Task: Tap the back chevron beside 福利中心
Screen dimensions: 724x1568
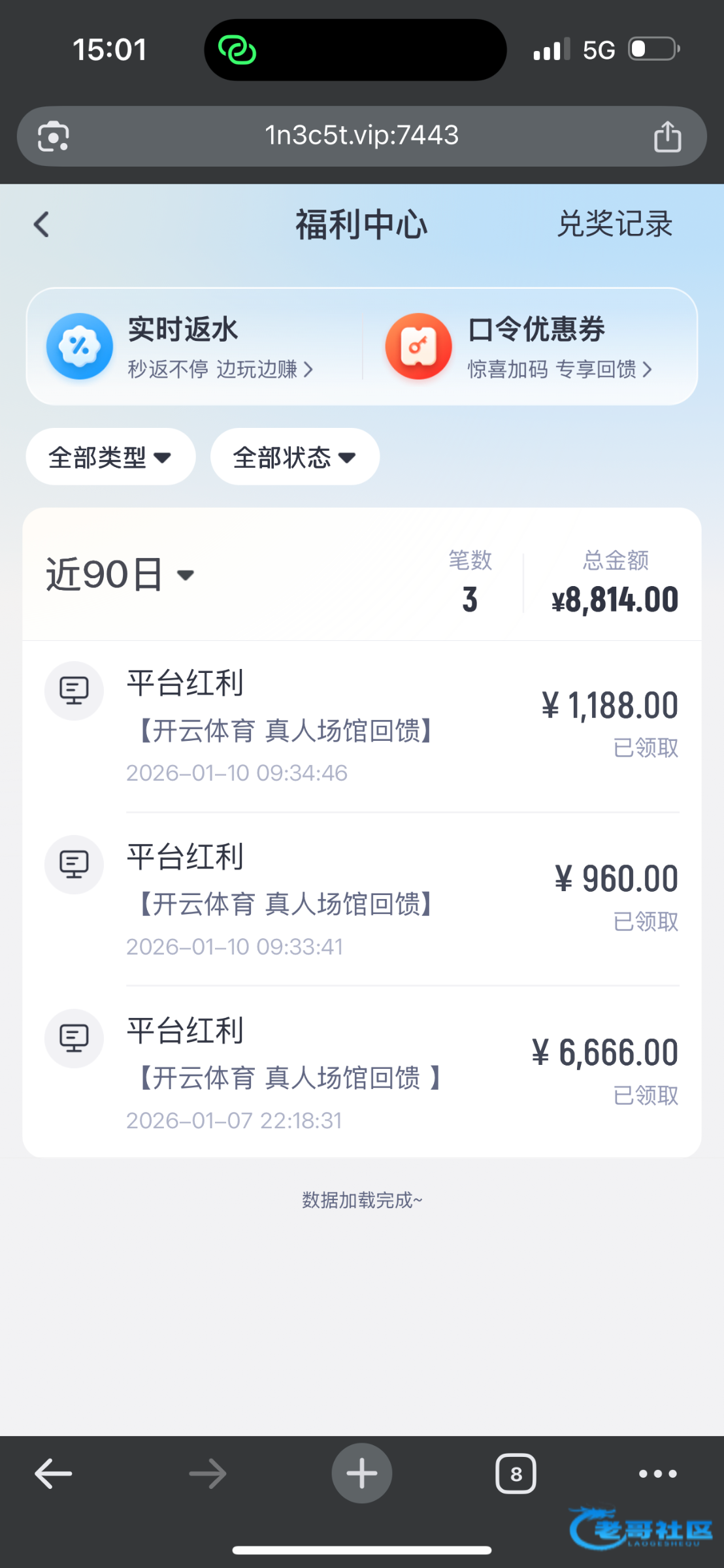Action: [x=42, y=225]
